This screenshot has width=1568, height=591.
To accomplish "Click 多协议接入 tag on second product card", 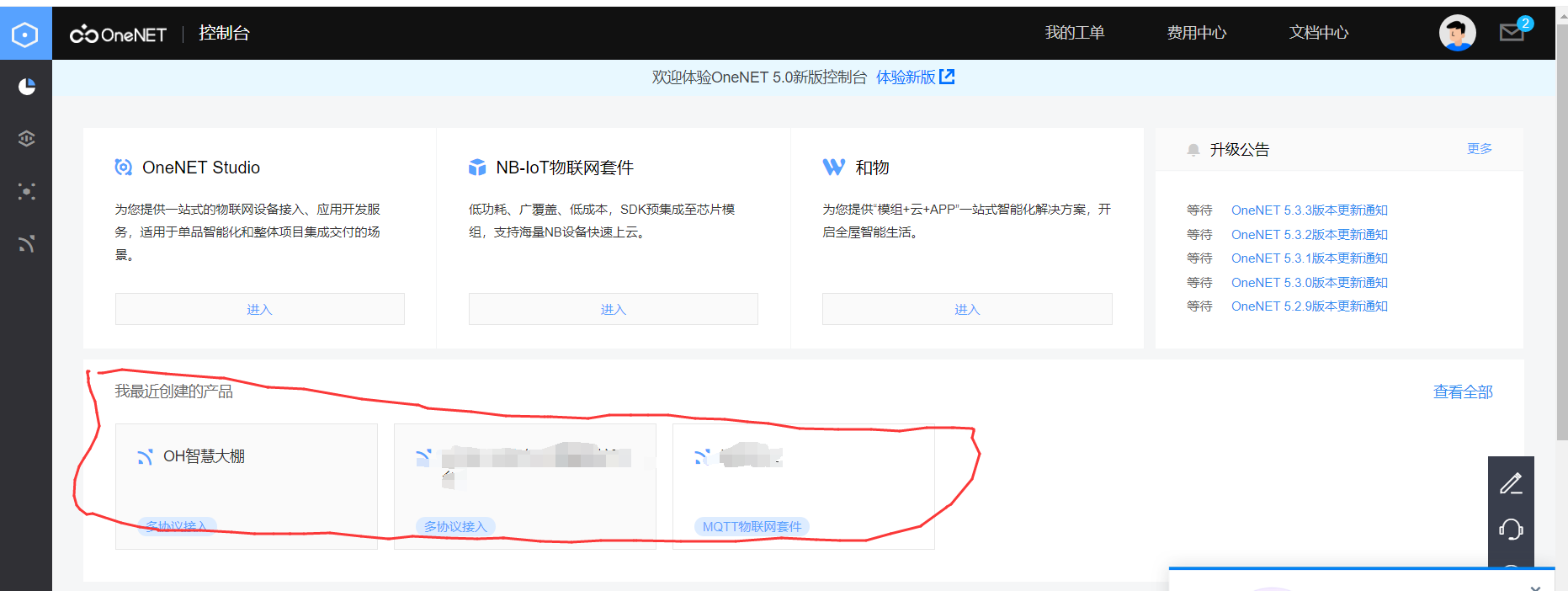I will pos(455,527).
